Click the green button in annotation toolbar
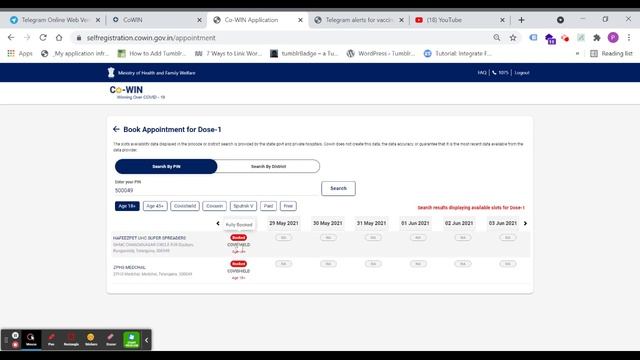This screenshot has height=360, width=640. (x=131, y=339)
